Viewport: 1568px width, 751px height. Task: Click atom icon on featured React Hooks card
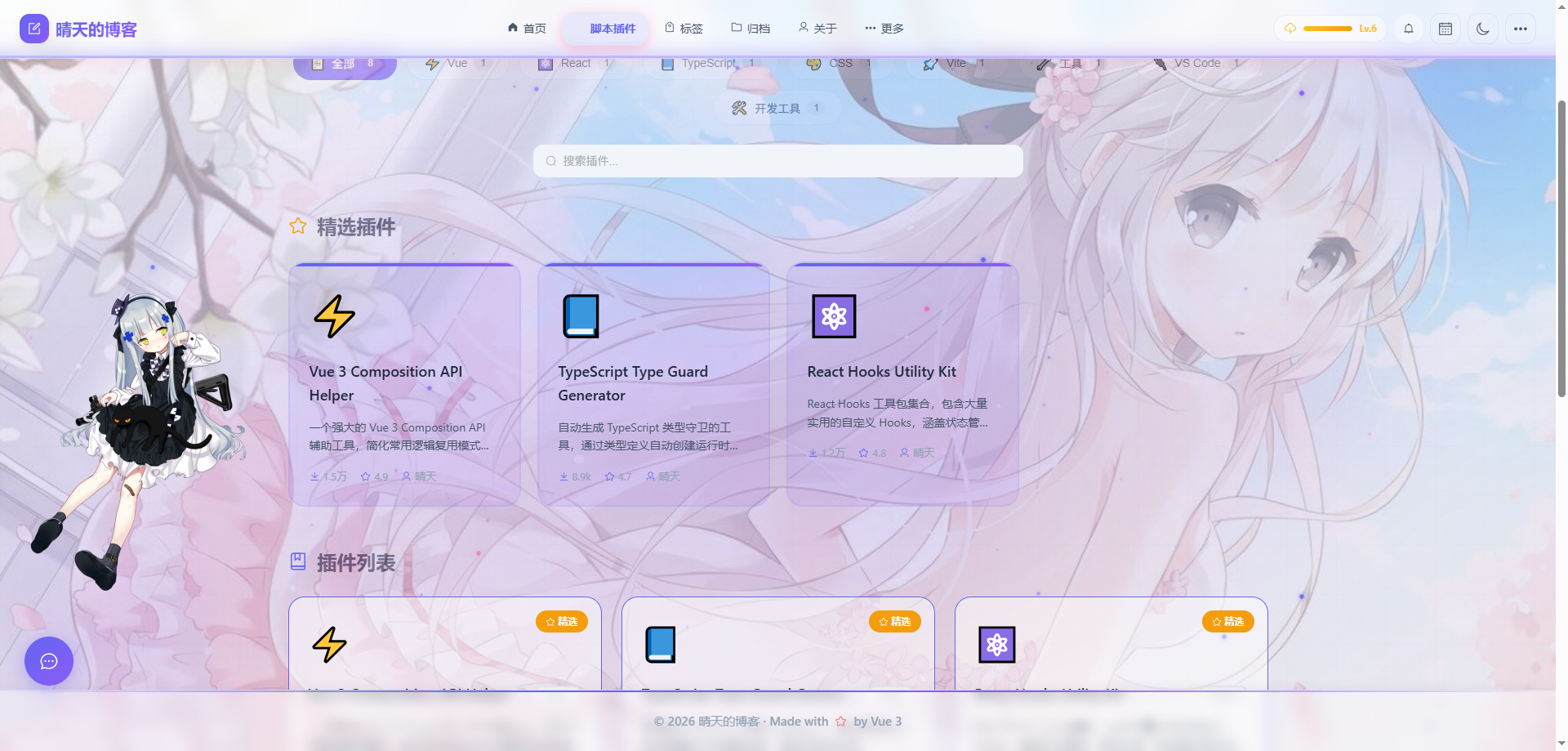[834, 316]
